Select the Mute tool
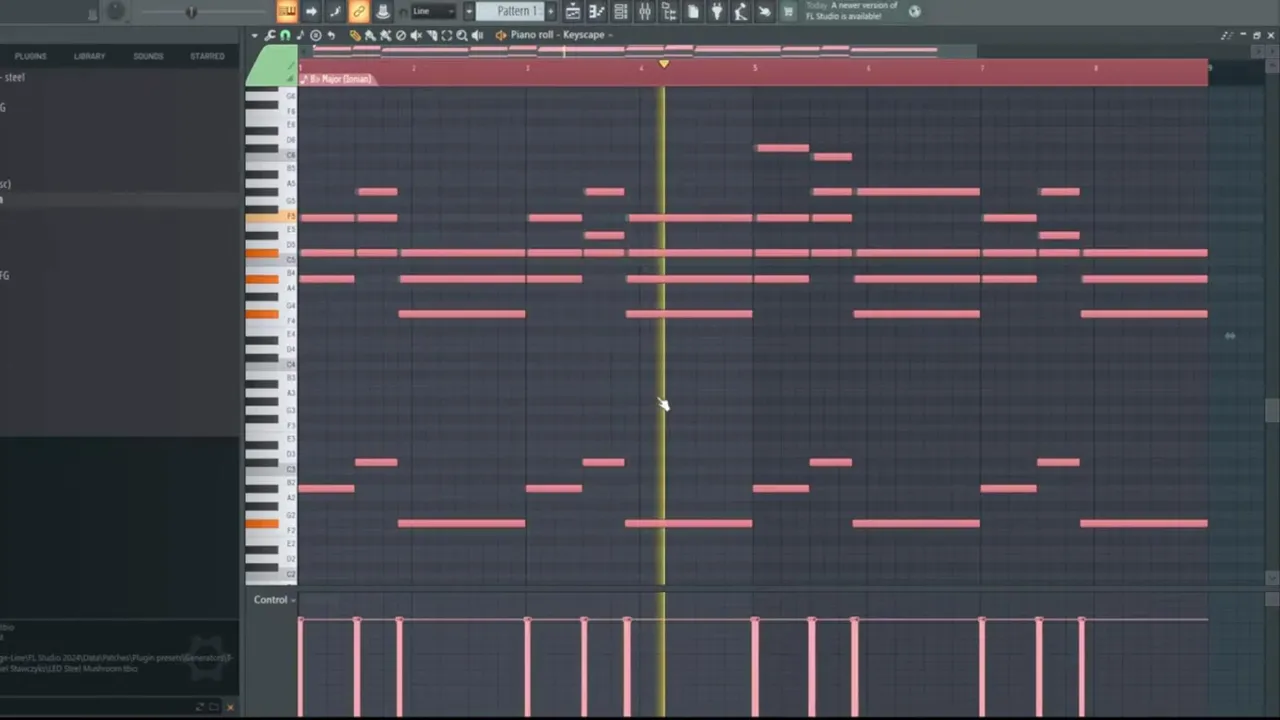Viewport: 1280px width, 720px height. tap(416, 35)
